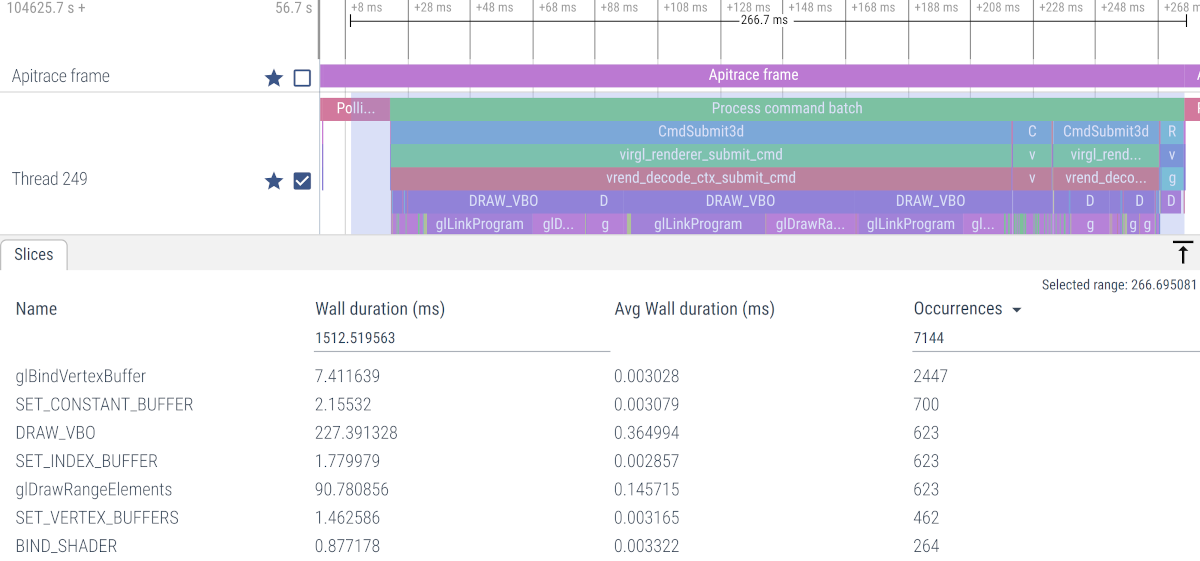Screen dimensions: 1200x561
Task: Select the truncated virgl_rend... slice
Action: [1105, 154]
